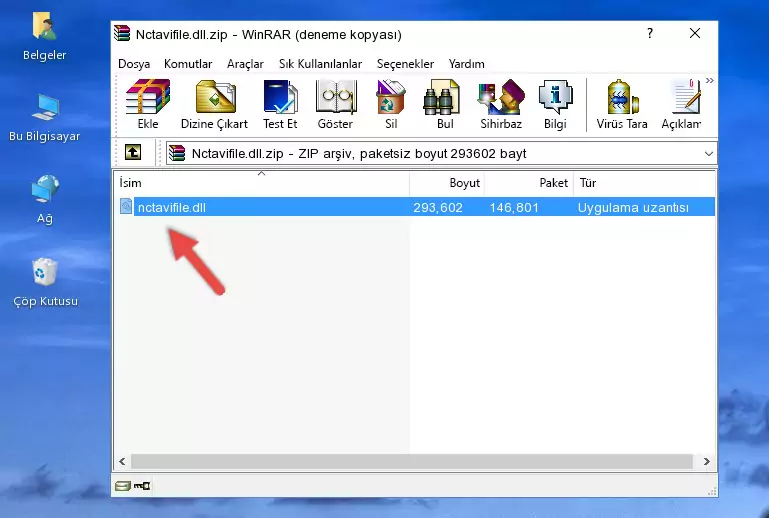Click the horizontal scrollbar right arrow
This screenshot has width=769, height=518.
click(x=706, y=461)
